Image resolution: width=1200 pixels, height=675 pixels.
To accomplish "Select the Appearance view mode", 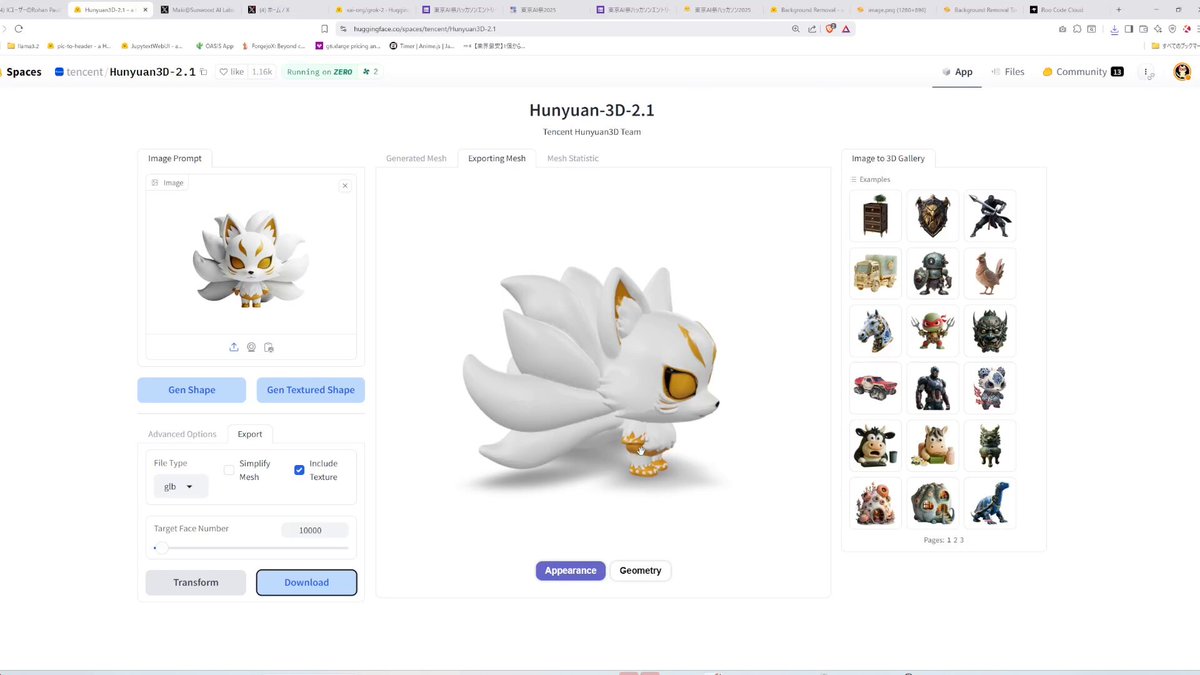I will coord(571,570).
